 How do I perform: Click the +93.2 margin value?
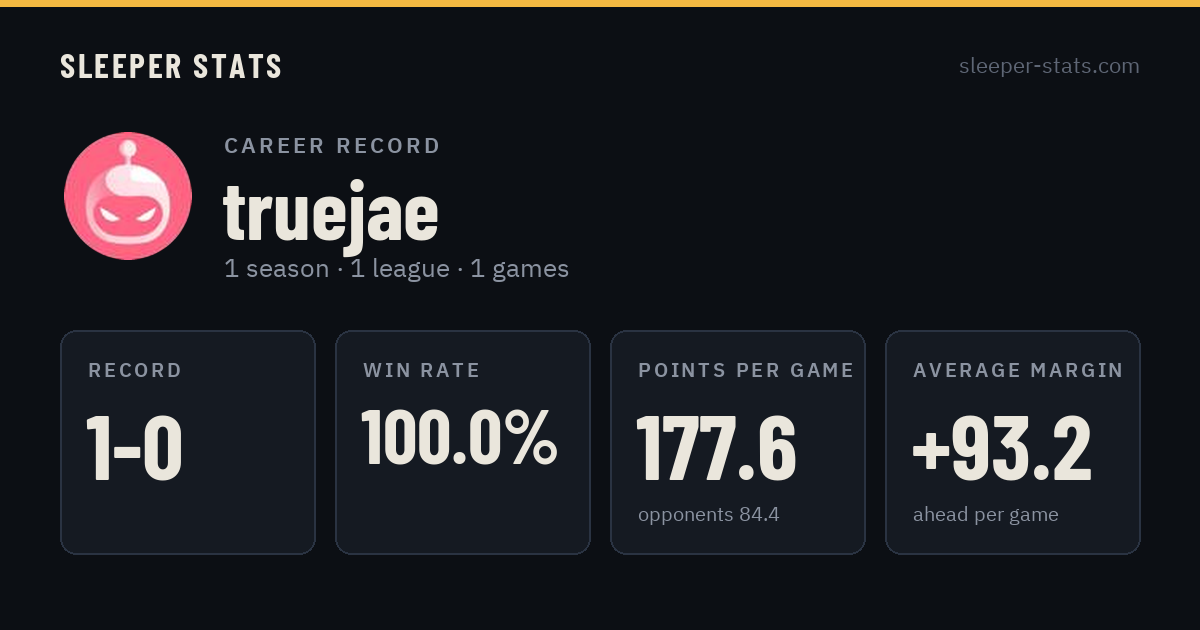point(1002,449)
